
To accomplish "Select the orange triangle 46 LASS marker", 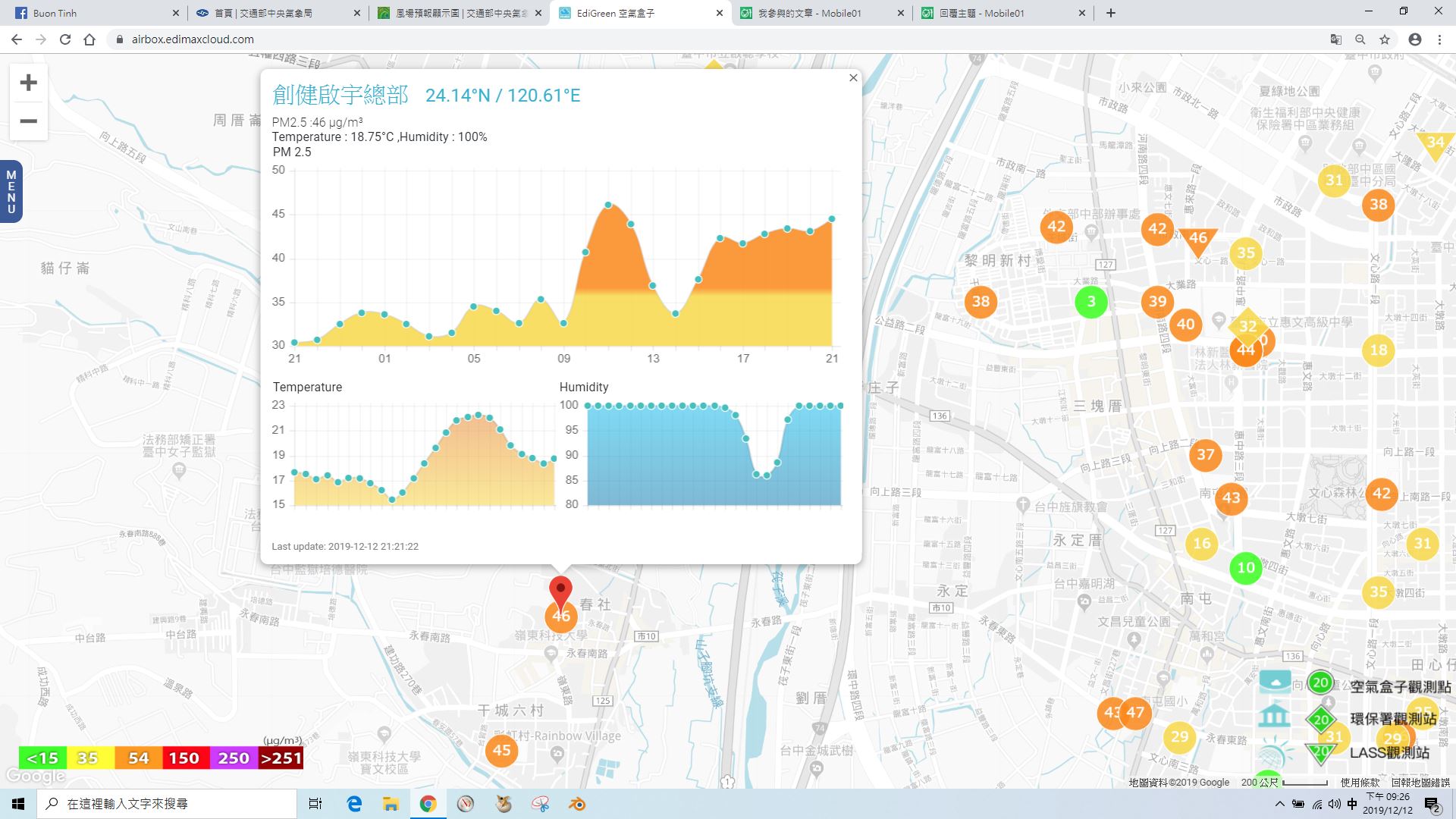I will [1197, 240].
